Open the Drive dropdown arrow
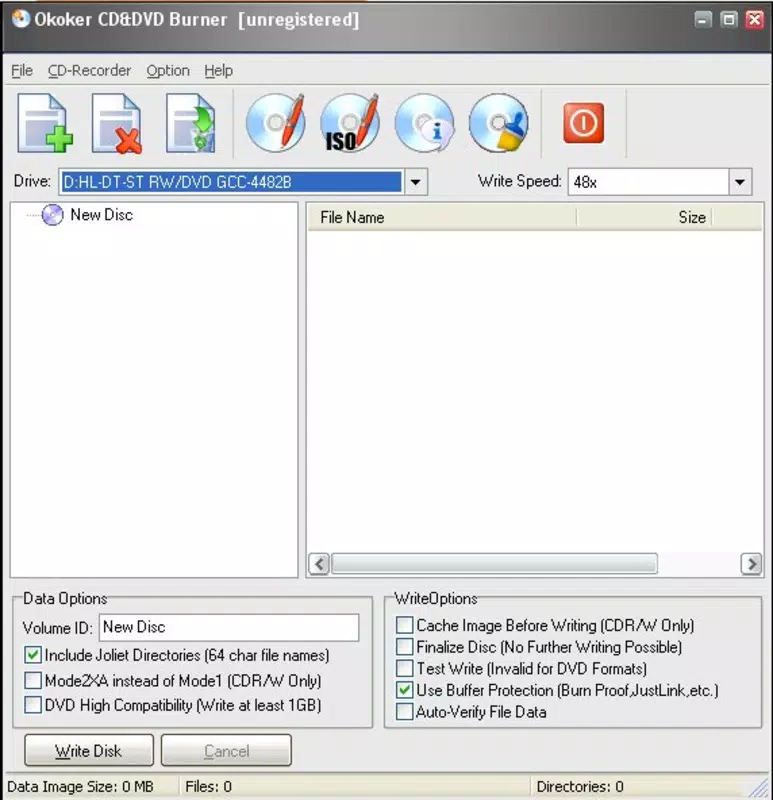This screenshot has width=773, height=800. 415,182
